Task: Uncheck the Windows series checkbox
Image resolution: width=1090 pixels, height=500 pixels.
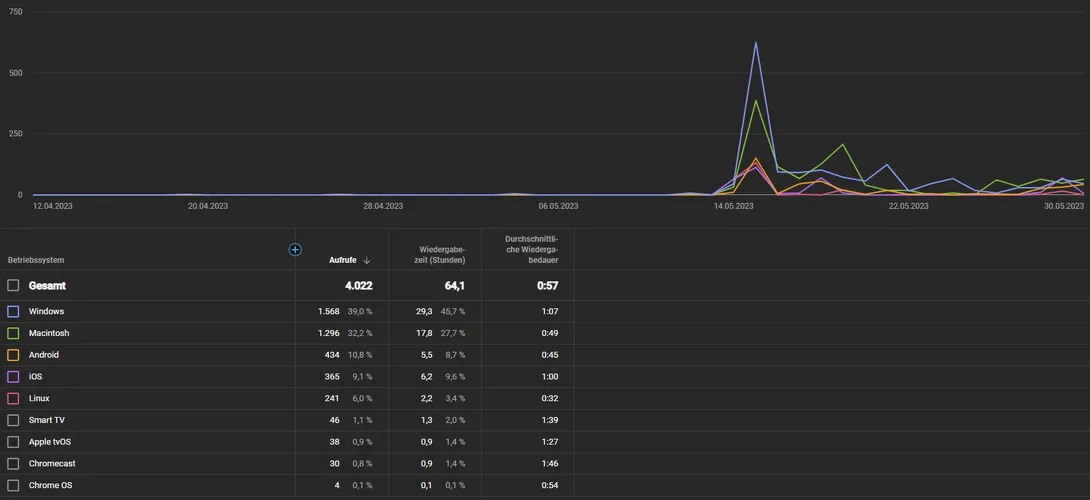Action: [x=13, y=312]
